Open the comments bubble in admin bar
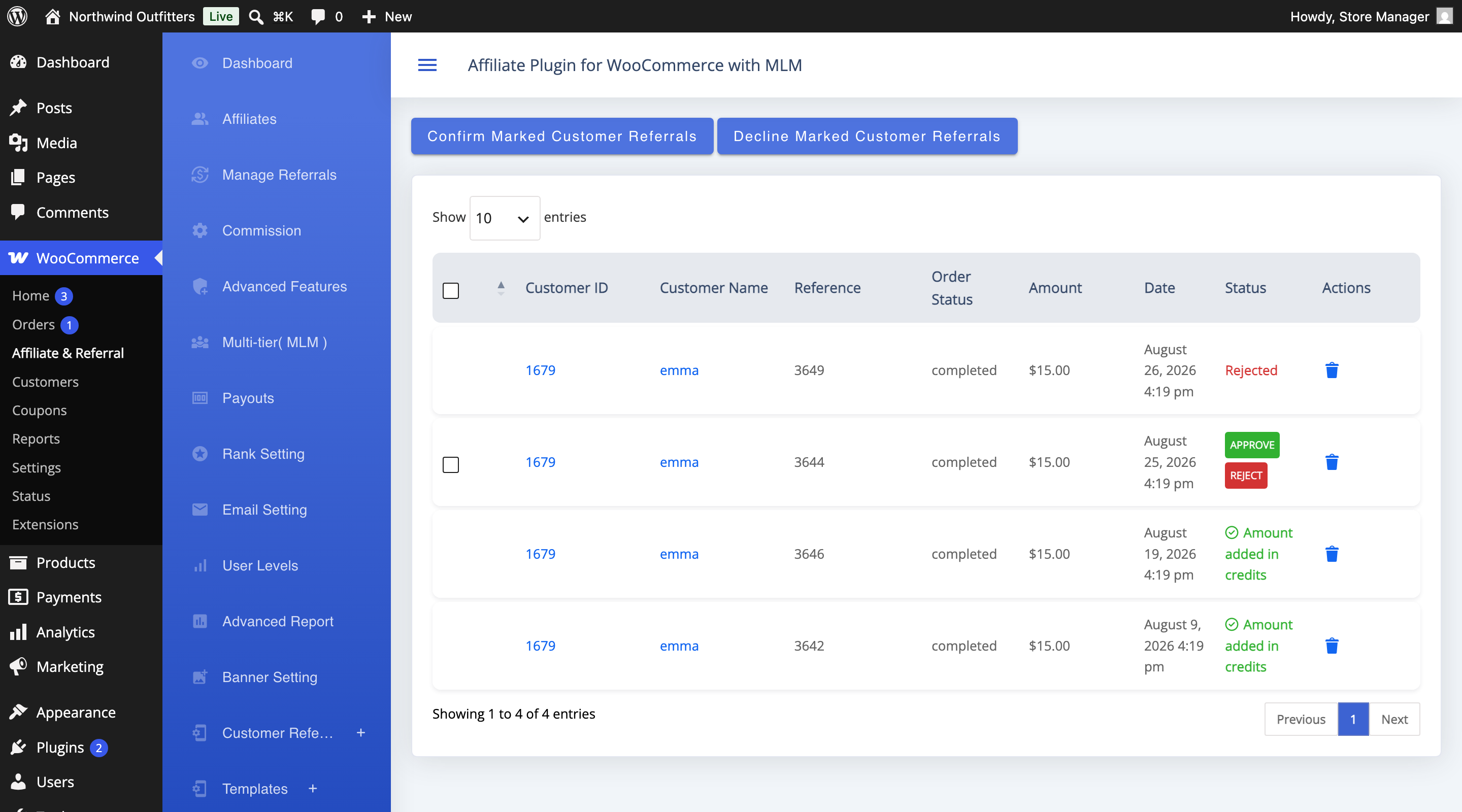 318,16
